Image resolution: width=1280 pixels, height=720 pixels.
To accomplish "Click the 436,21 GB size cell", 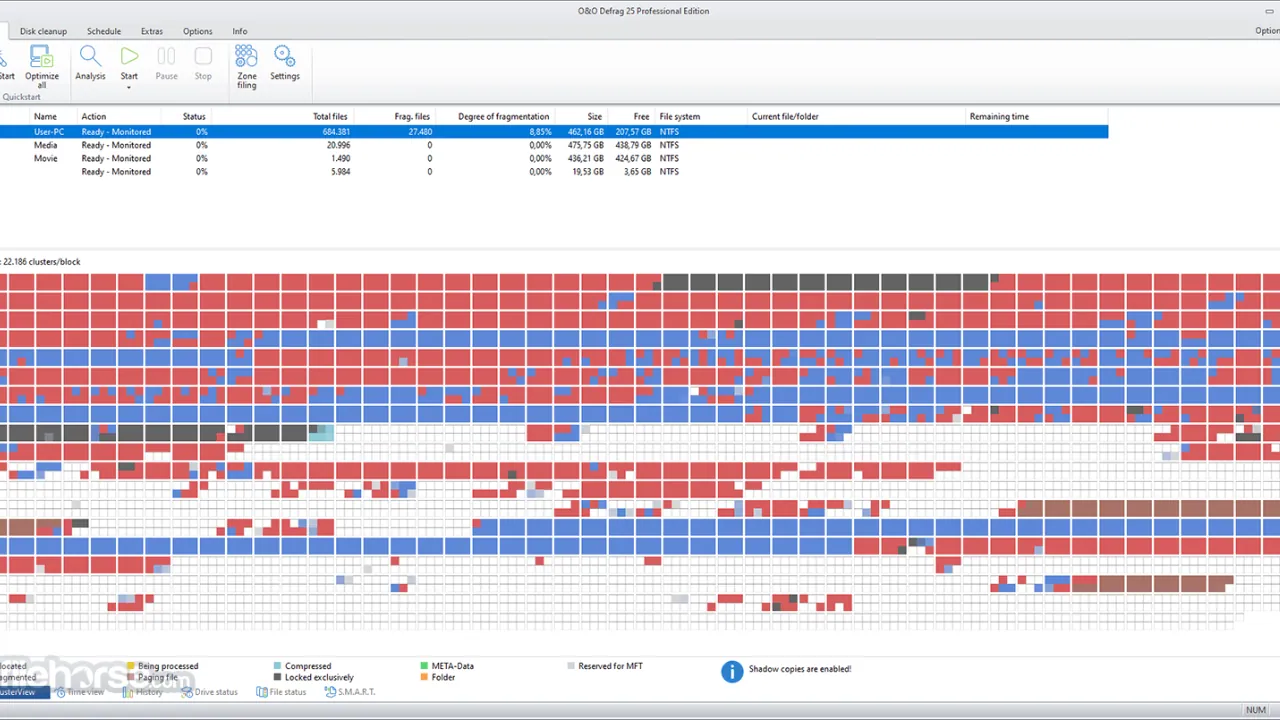I will (x=586, y=158).
